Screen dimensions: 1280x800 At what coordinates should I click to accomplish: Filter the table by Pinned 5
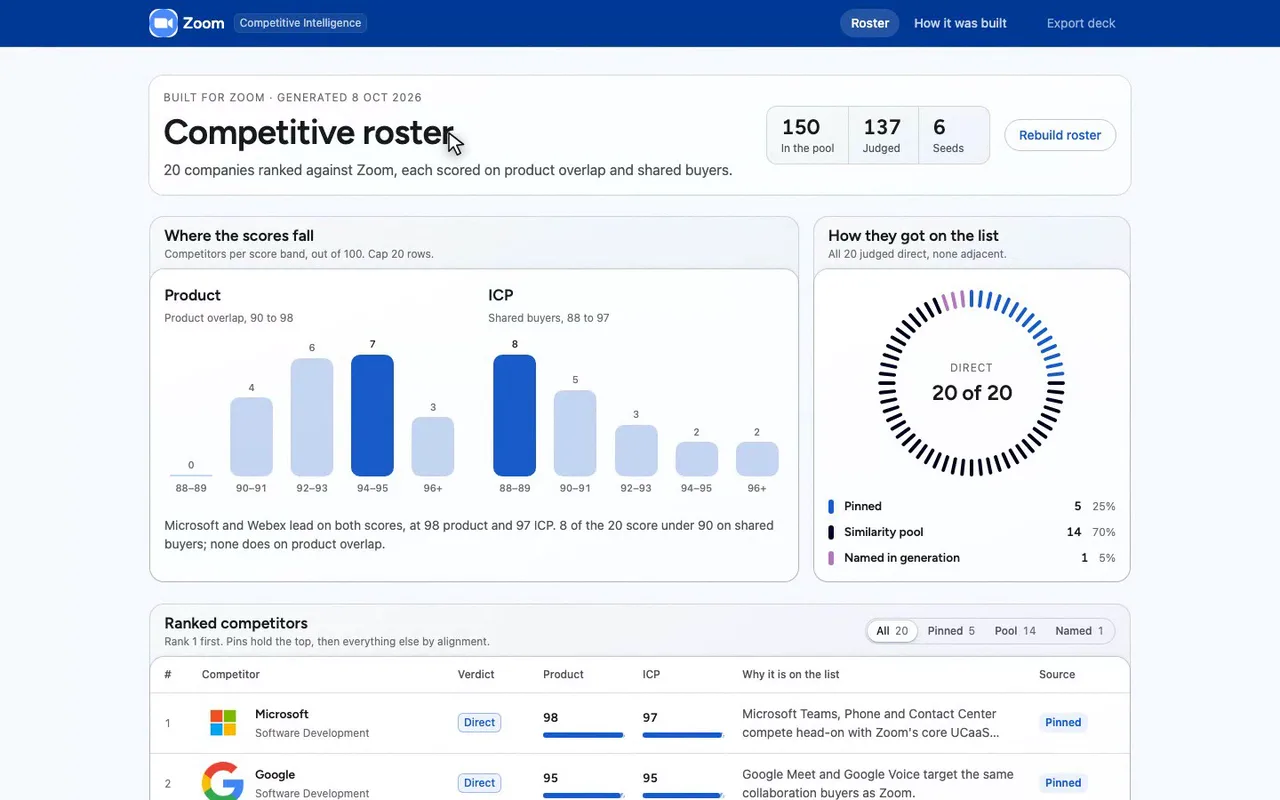point(951,631)
